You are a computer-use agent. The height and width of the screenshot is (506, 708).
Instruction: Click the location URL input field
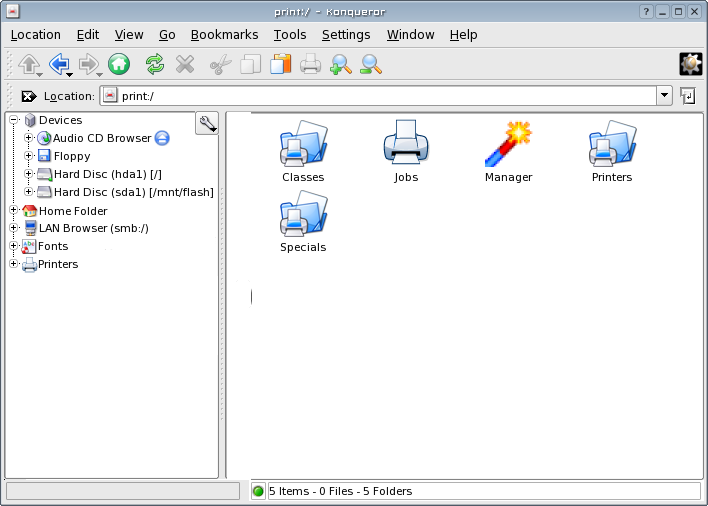pyautogui.click(x=386, y=96)
